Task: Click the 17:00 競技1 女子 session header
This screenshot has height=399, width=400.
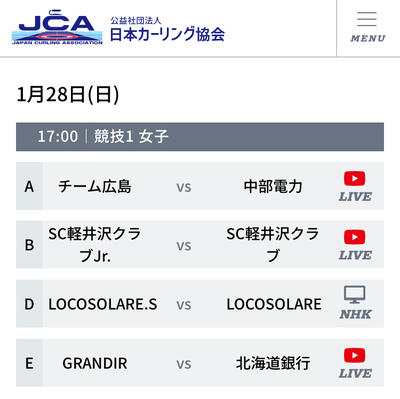Action: pyautogui.click(x=200, y=137)
